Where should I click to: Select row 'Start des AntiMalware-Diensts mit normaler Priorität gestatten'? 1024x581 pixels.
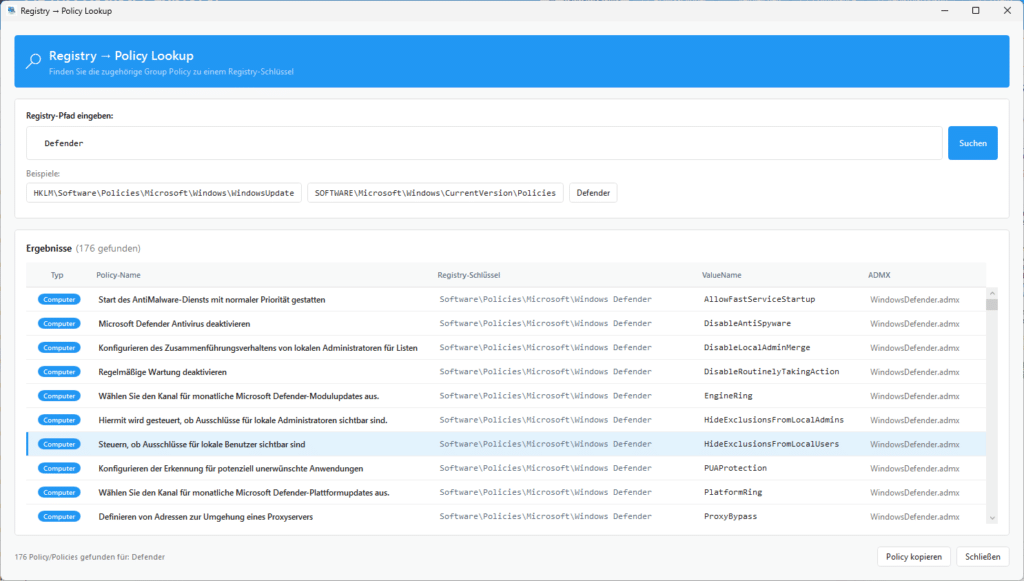coord(506,300)
